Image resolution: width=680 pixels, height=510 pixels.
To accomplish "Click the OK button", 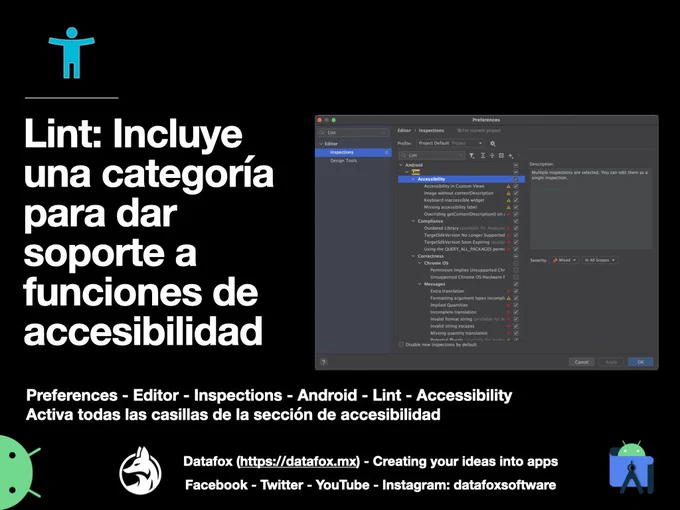I will (x=641, y=362).
